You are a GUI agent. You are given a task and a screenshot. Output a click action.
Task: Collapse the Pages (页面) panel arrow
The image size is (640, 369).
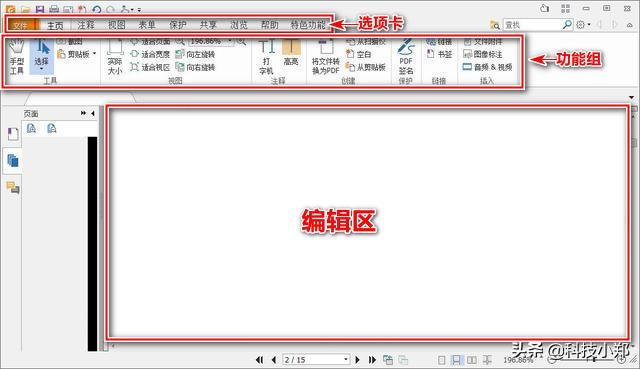[x=93, y=113]
